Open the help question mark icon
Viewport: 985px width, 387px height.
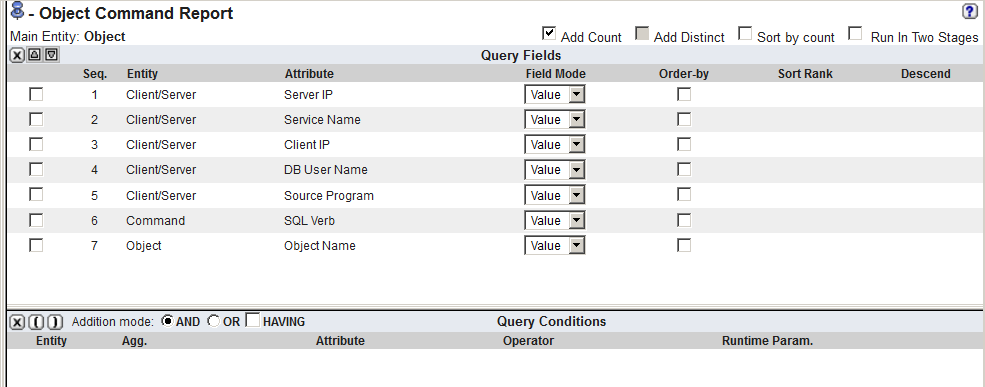coord(969,11)
